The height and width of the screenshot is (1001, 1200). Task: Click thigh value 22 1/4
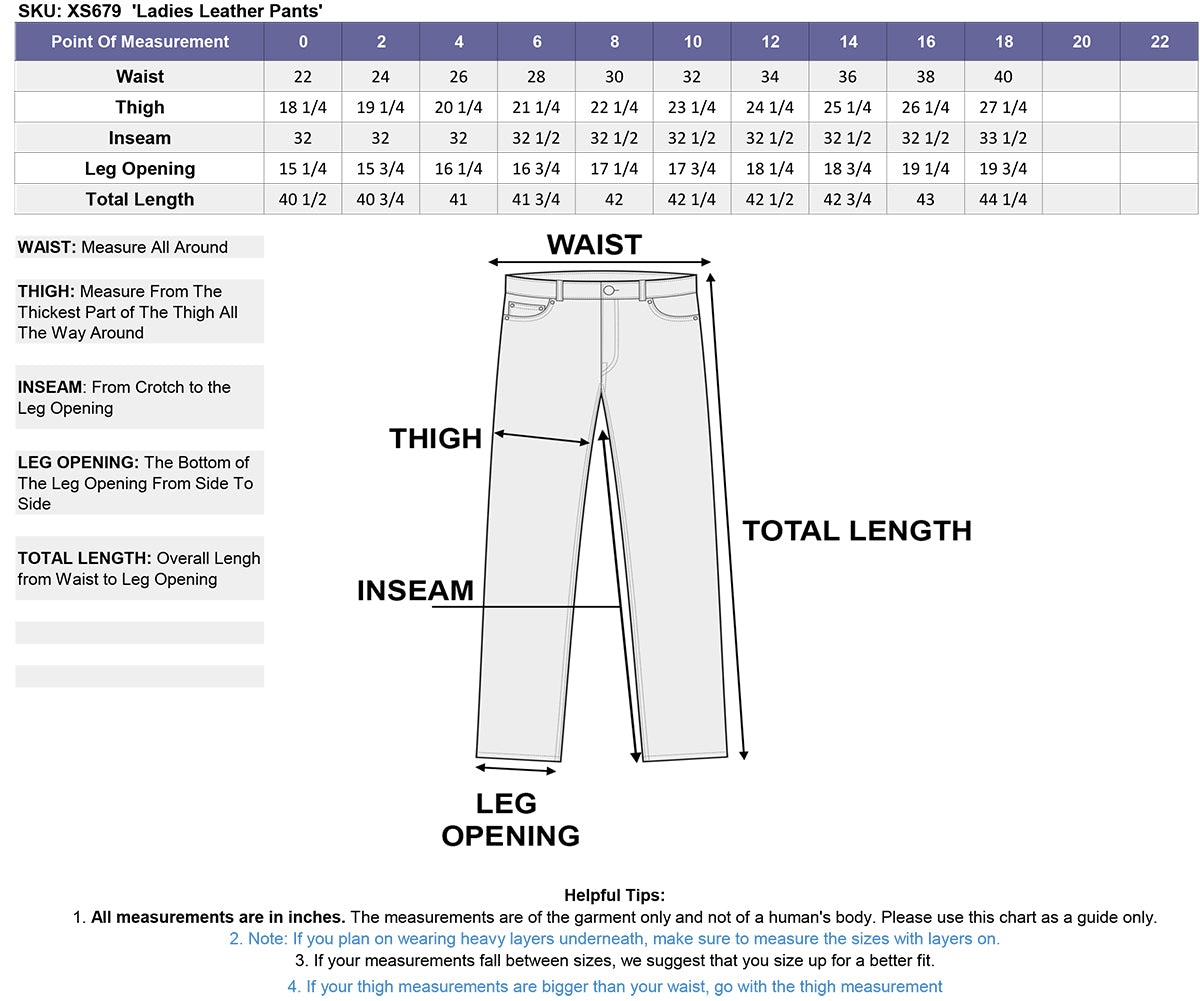click(x=615, y=108)
